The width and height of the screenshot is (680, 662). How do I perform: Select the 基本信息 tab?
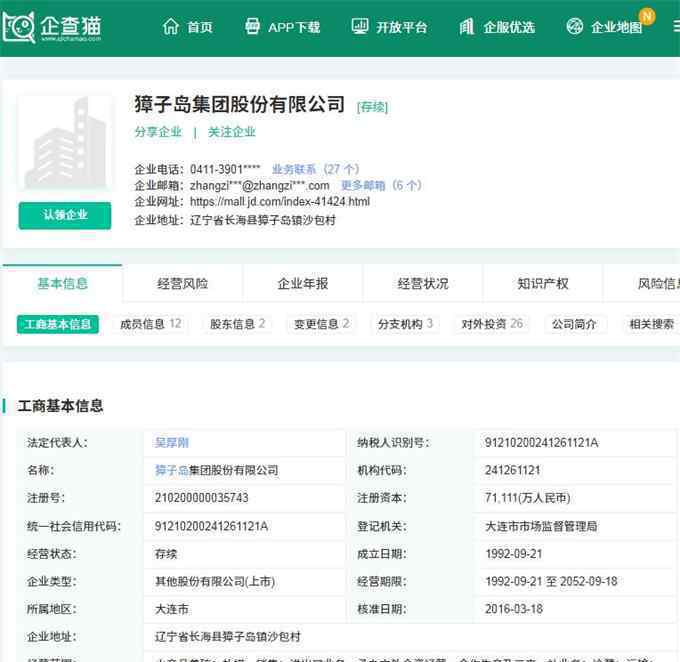coord(62,283)
